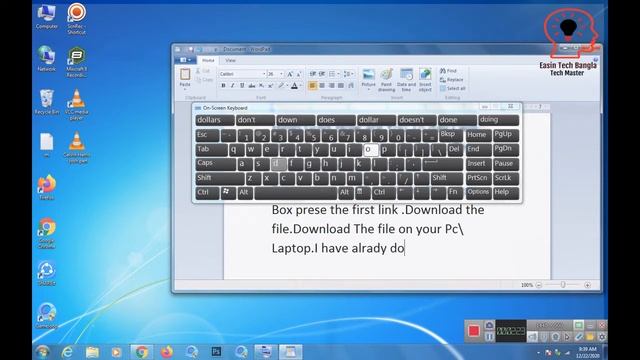Viewport: 640px width, 360px height.
Task: Click the zoom out minus button
Action: [x=539, y=285]
